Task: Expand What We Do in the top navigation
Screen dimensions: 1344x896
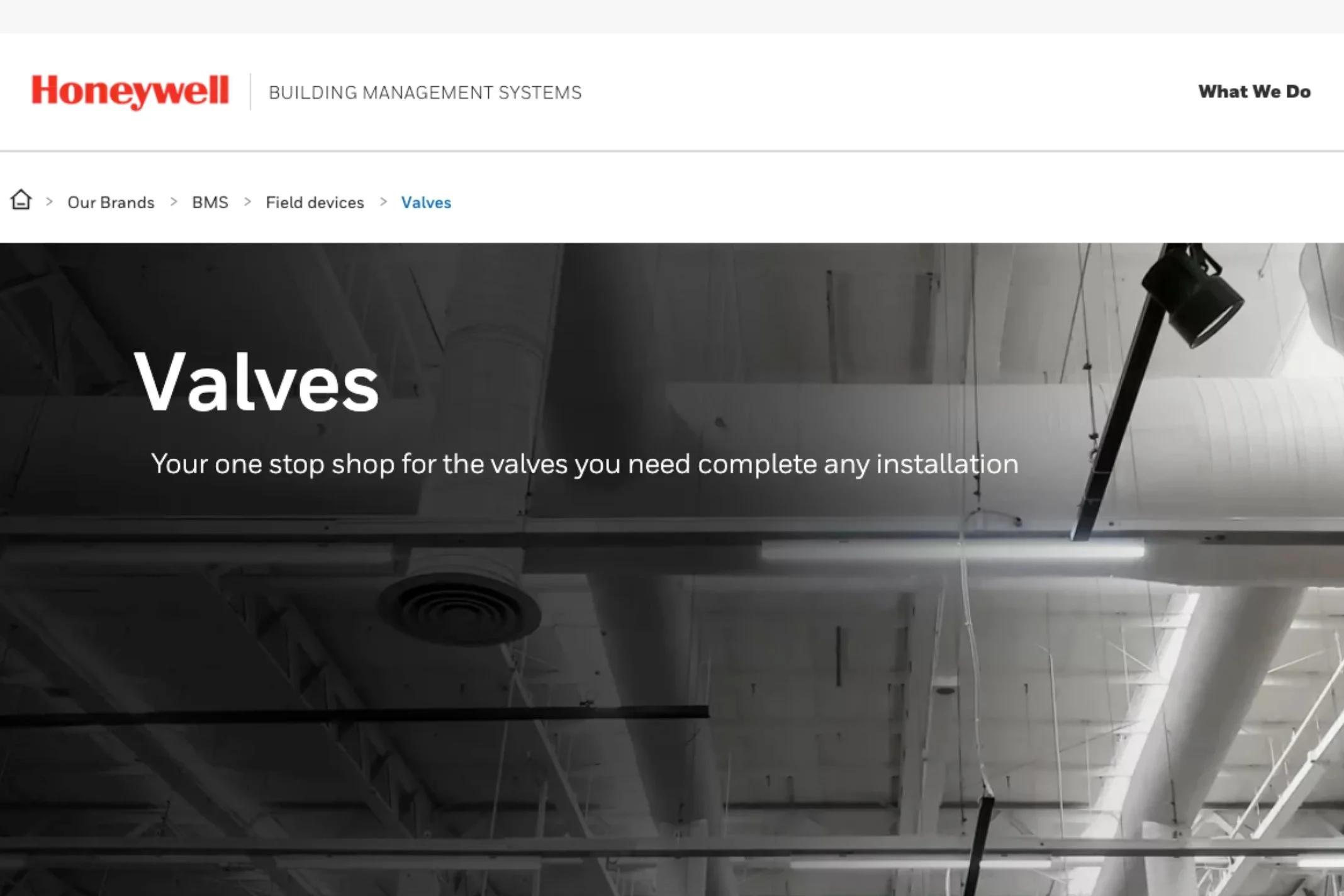Action: tap(1254, 92)
